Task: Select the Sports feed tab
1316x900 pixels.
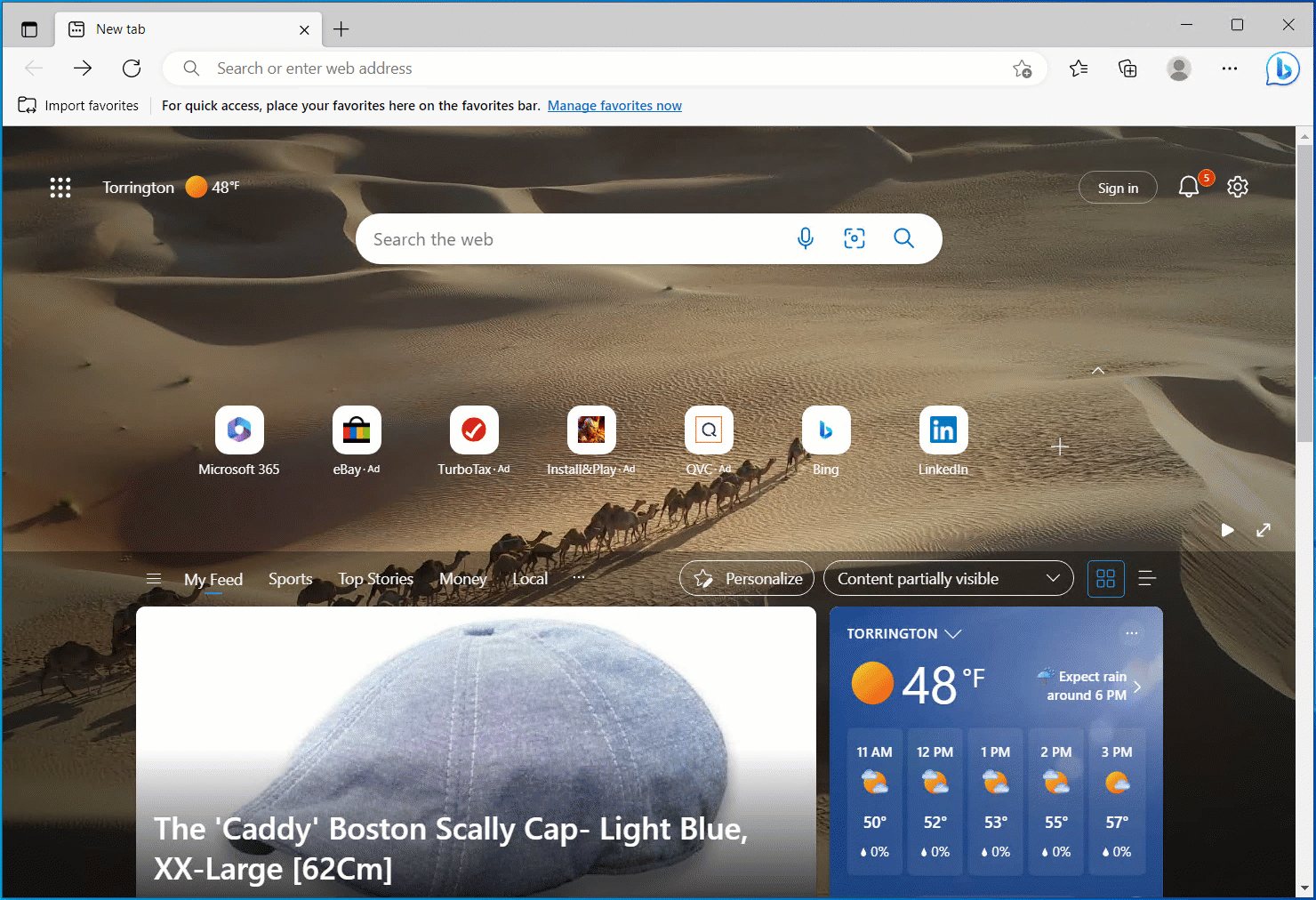Action: [290, 579]
